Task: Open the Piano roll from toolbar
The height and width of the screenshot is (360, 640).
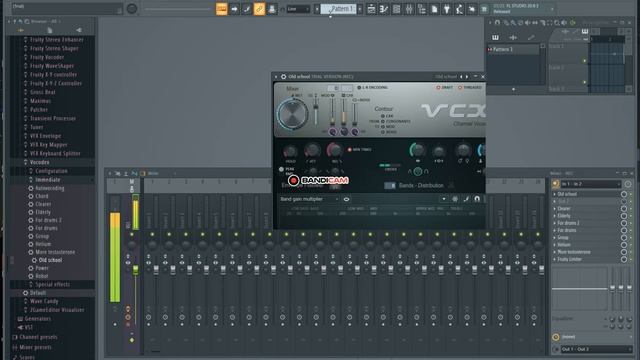Action: (384, 9)
